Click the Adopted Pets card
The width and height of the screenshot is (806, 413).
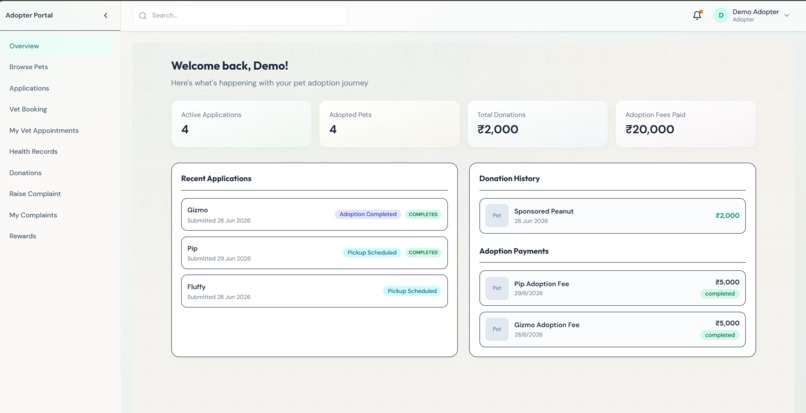[x=390, y=124]
